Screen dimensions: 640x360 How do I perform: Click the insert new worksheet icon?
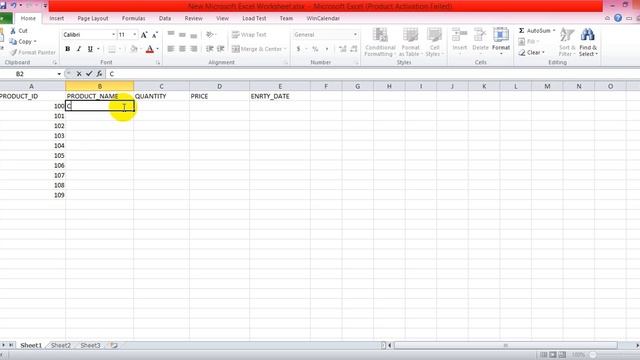point(113,346)
